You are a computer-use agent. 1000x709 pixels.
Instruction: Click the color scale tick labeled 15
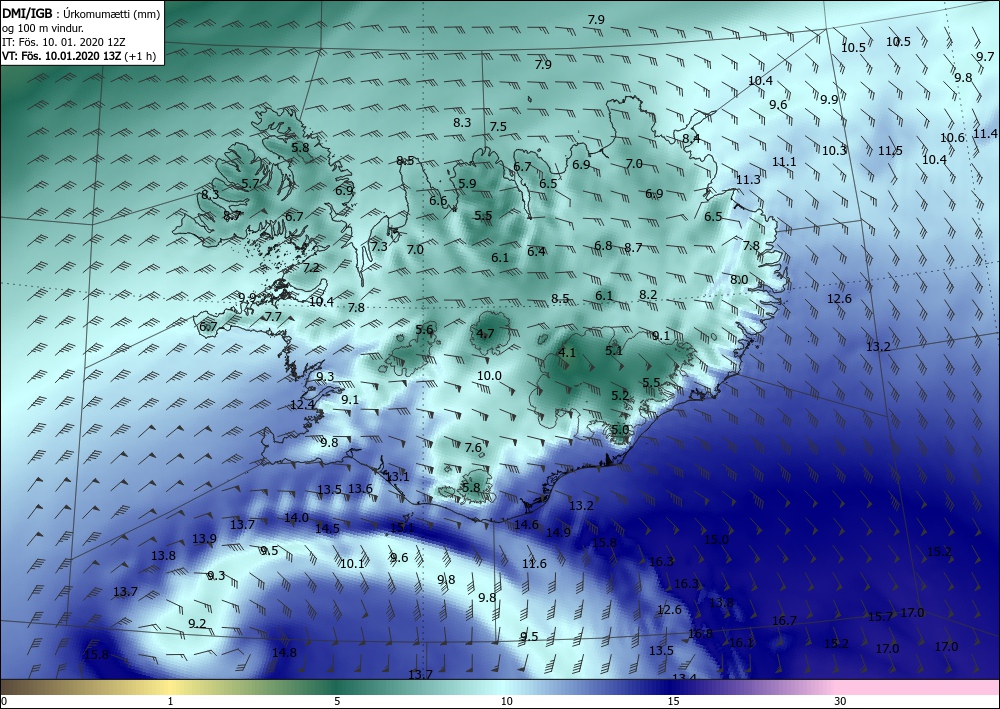click(x=673, y=701)
